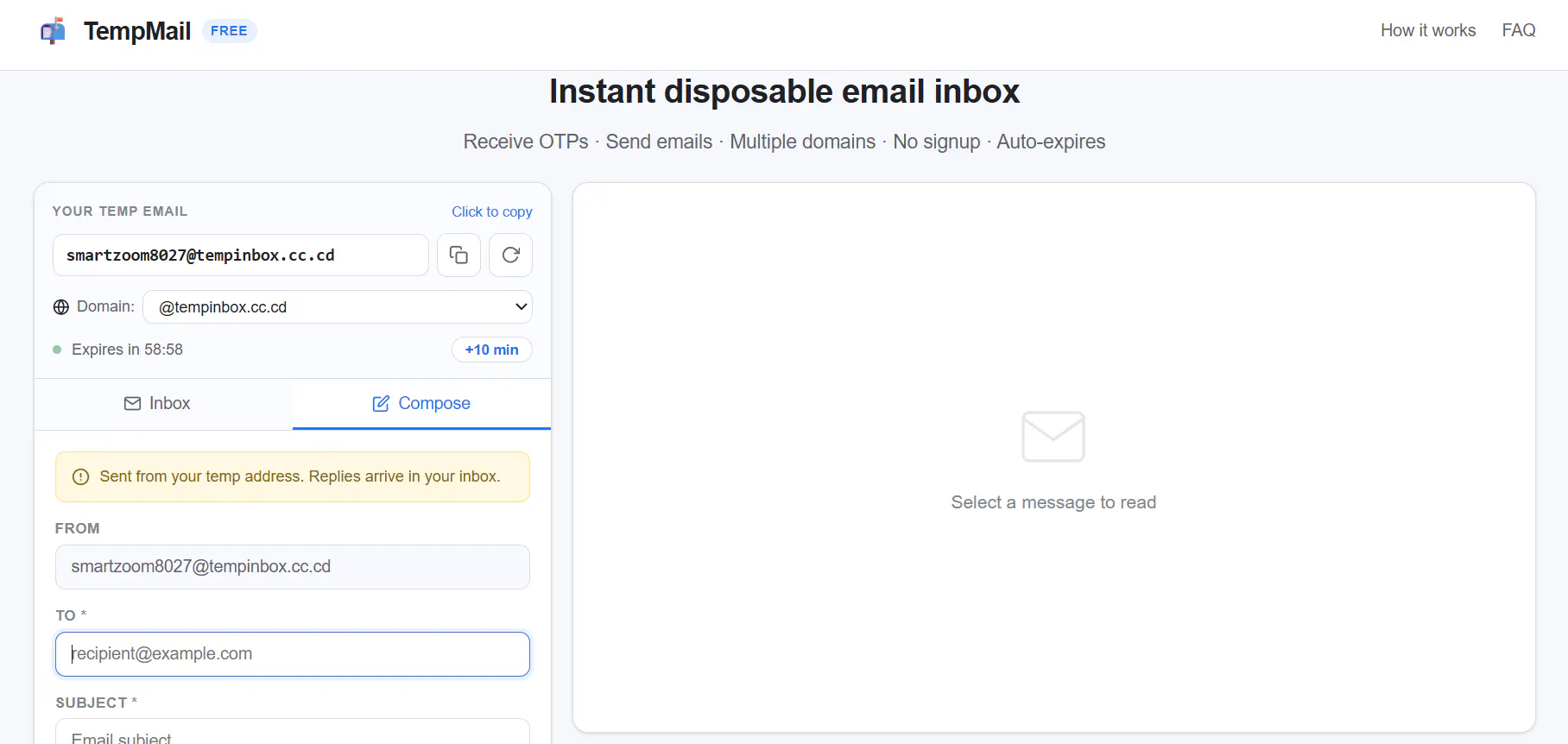
Task: Click the large envelope placeholder icon
Action: click(1053, 437)
